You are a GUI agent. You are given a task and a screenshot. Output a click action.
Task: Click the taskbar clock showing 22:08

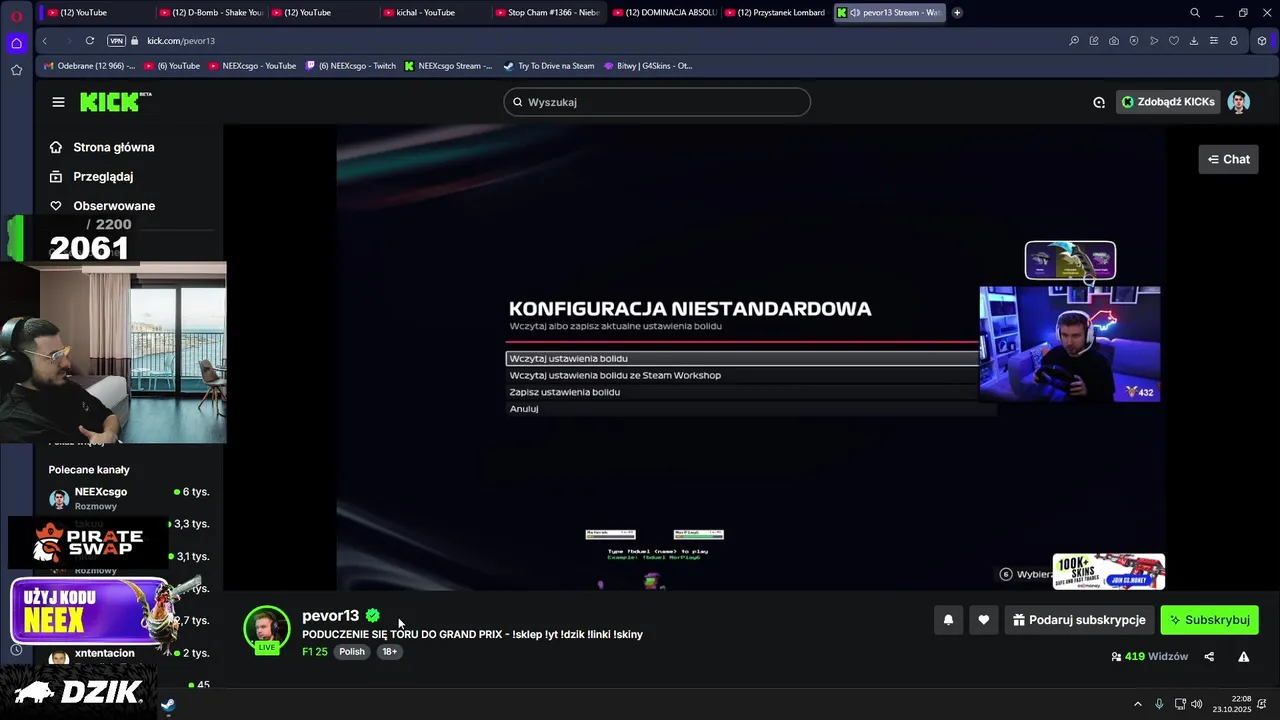pyautogui.click(x=1231, y=704)
